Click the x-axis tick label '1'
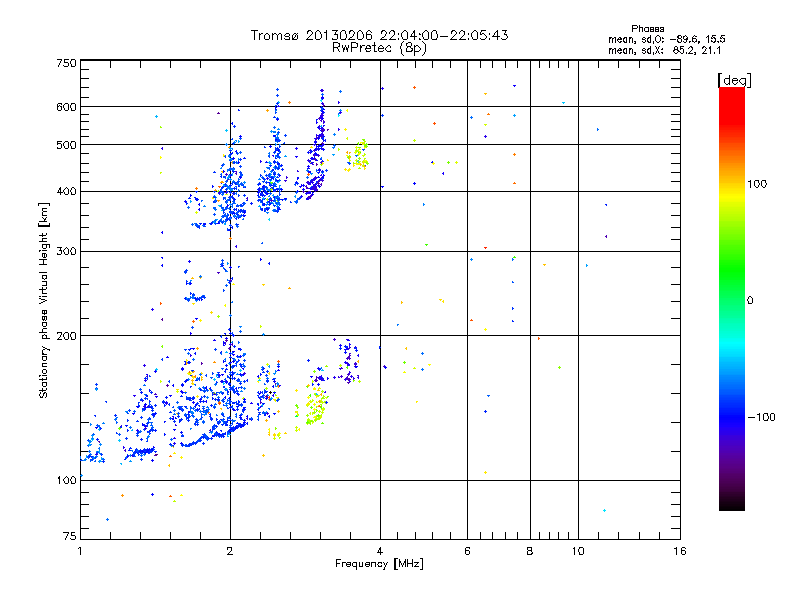Image resolution: width=800 pixels, height=600 pixels. point(80,551)
